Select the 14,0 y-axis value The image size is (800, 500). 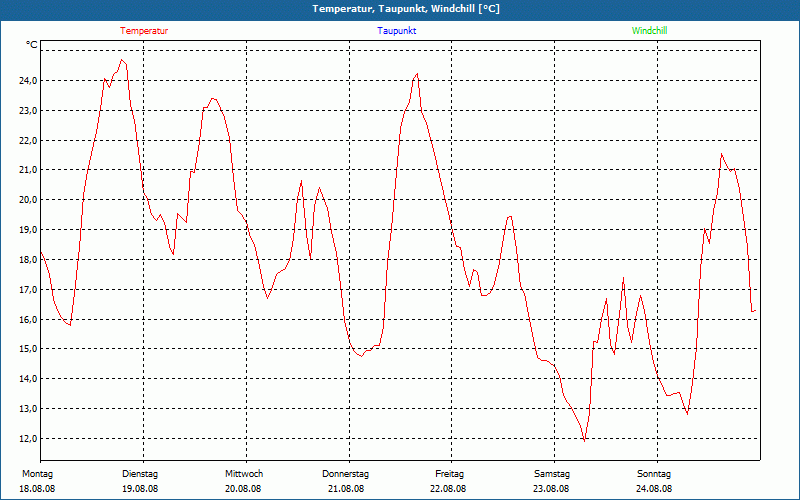click(x=28, y=379)
